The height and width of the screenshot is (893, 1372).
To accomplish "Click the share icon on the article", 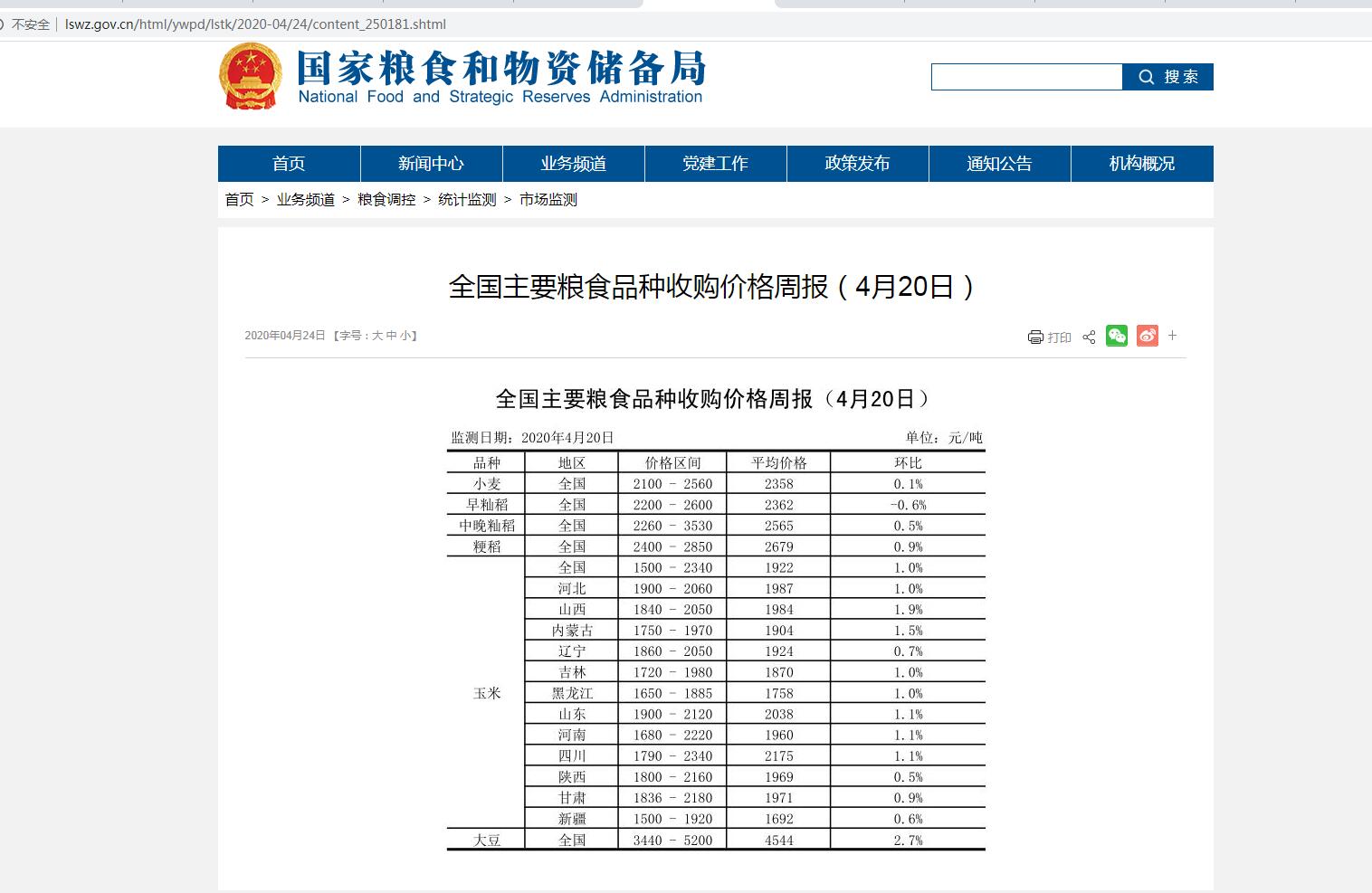I will pyautogui.click(x=1089, y=337).
